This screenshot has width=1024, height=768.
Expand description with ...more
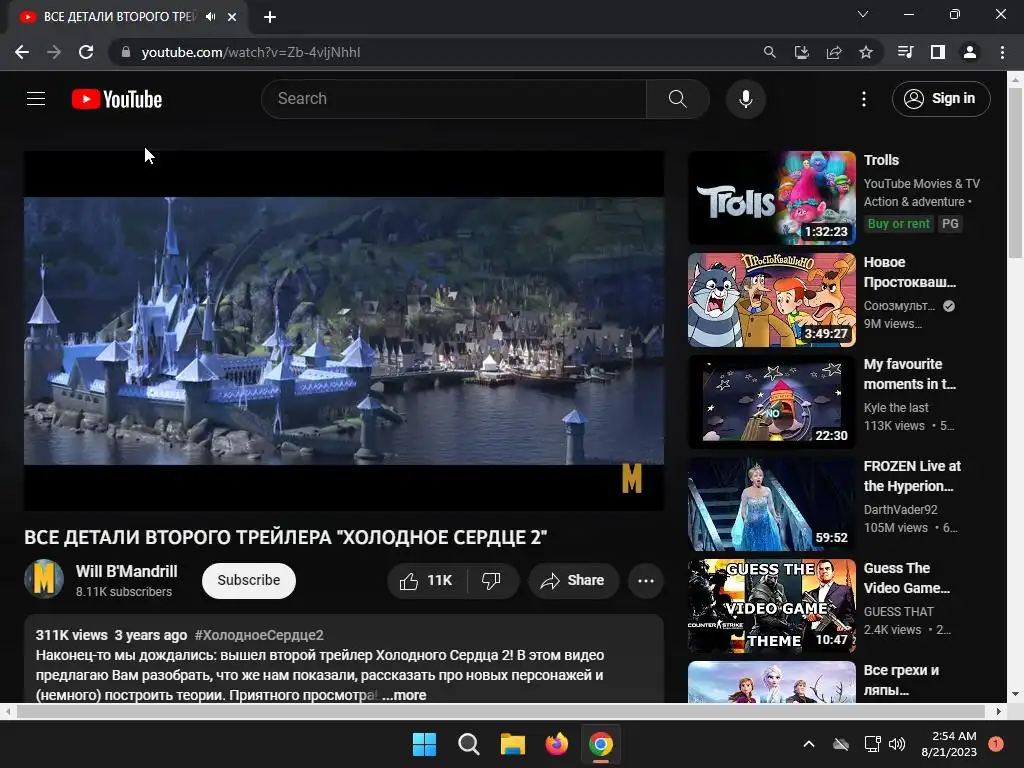pos(404,696)
